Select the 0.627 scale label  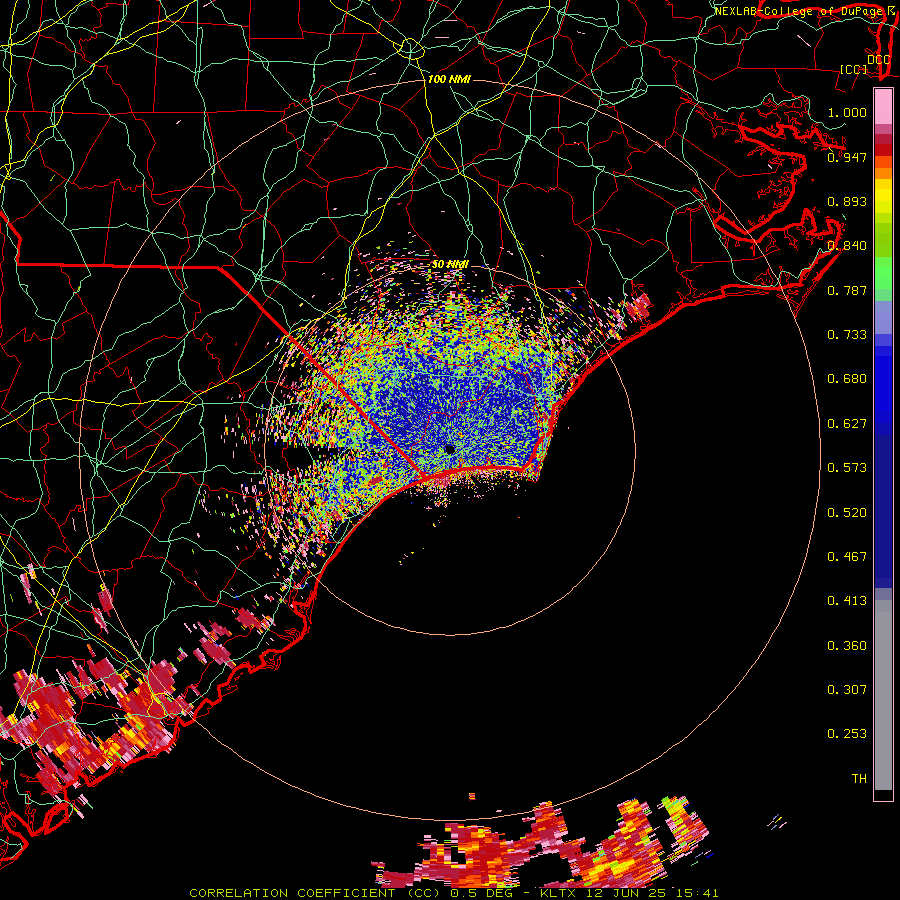[847, 424]
